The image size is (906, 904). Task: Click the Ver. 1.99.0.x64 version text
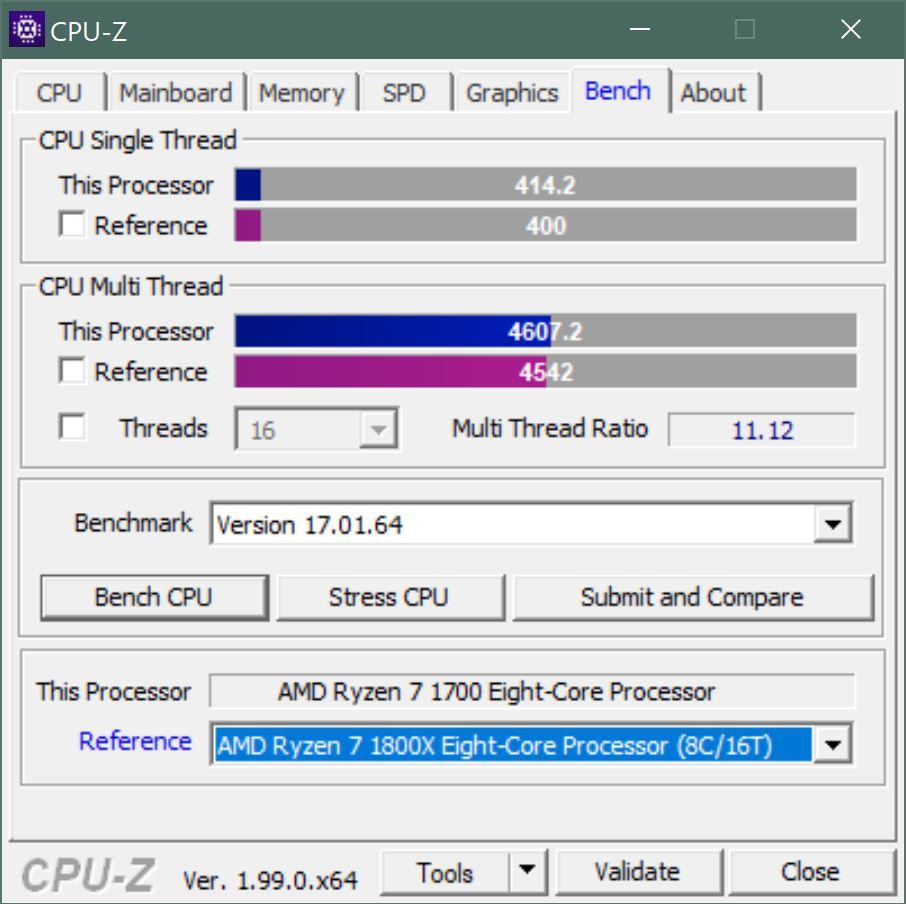[270, 880]
